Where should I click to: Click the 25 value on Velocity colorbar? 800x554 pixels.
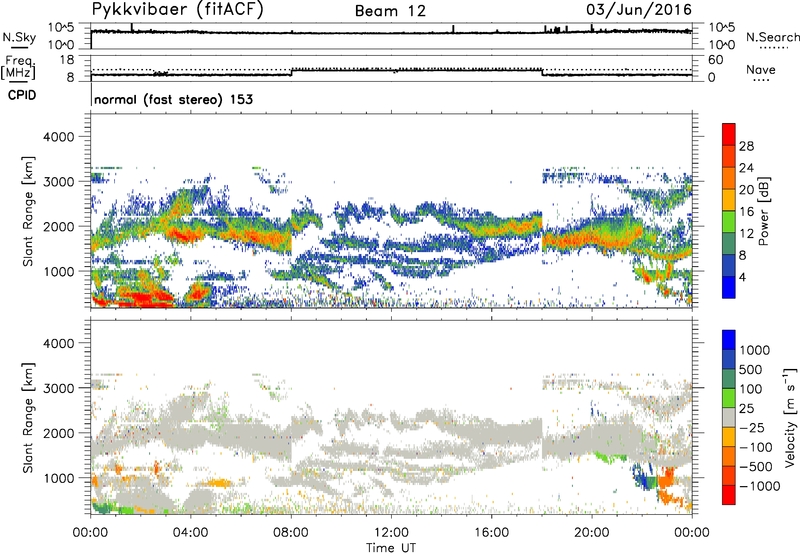click(x=747, y=409)
